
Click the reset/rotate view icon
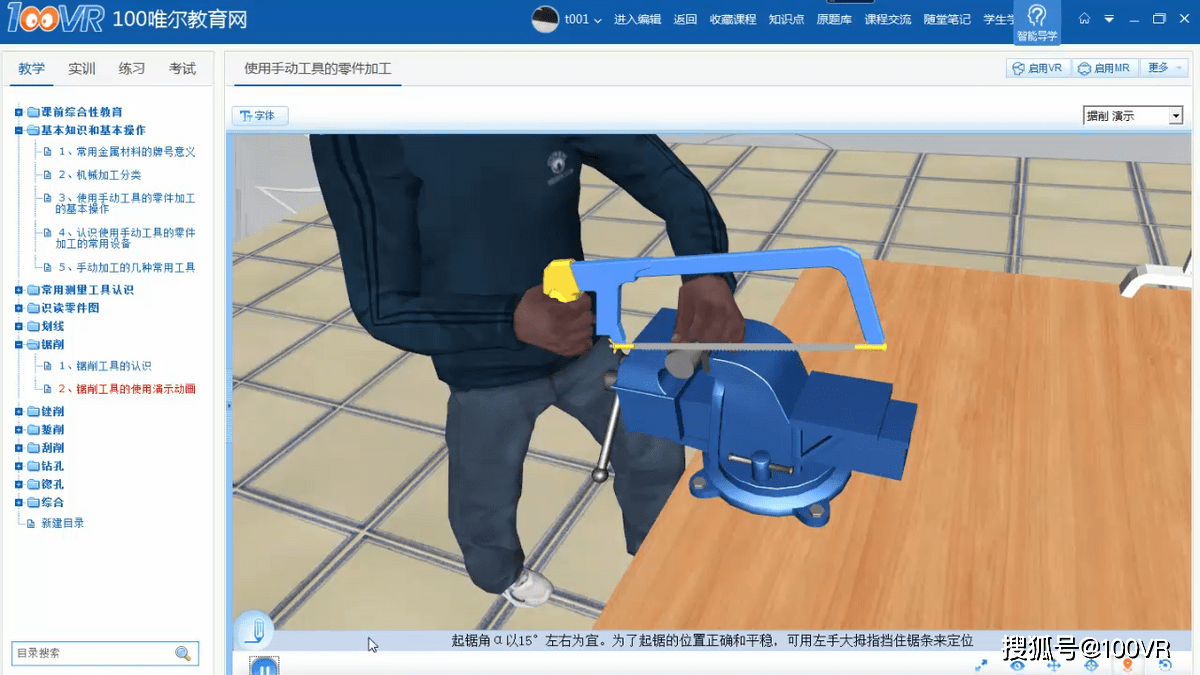click(x=1165, y=665)
